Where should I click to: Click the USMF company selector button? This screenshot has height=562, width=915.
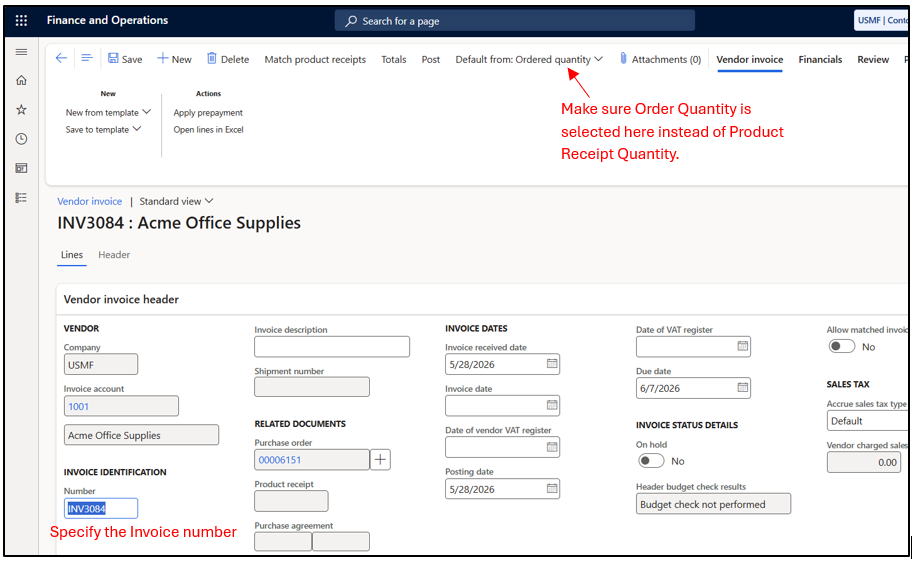[882, 20]
